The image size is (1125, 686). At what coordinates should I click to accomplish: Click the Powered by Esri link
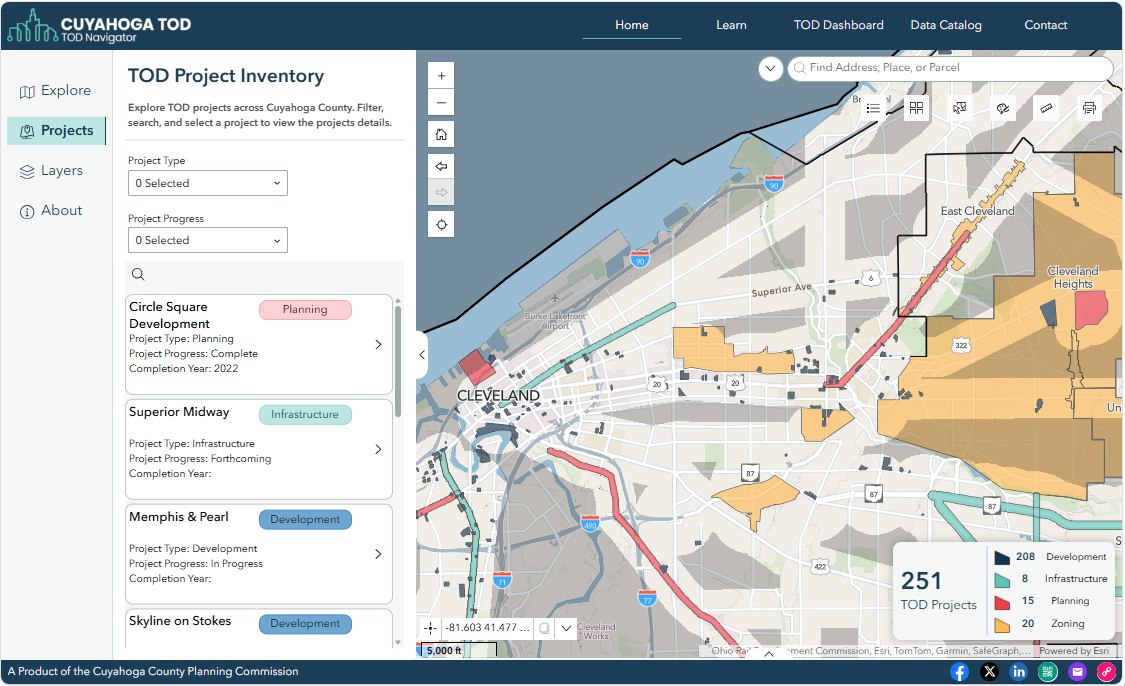pos(1074,651)
